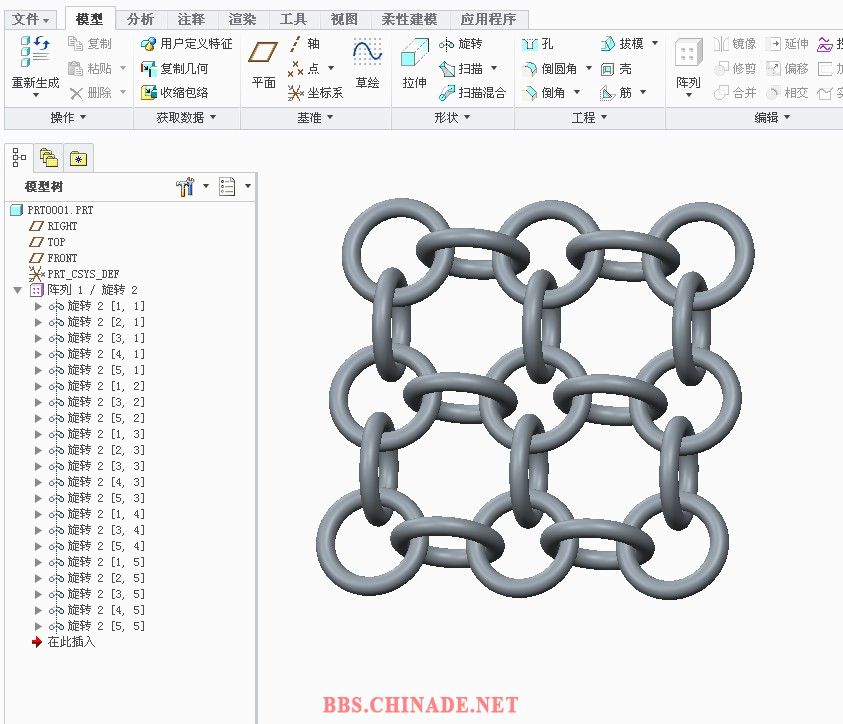The height and width of the screenshot is (724, 843).
Task: Click the 倒圆角 round tool
Action: [x=549, y=68]
